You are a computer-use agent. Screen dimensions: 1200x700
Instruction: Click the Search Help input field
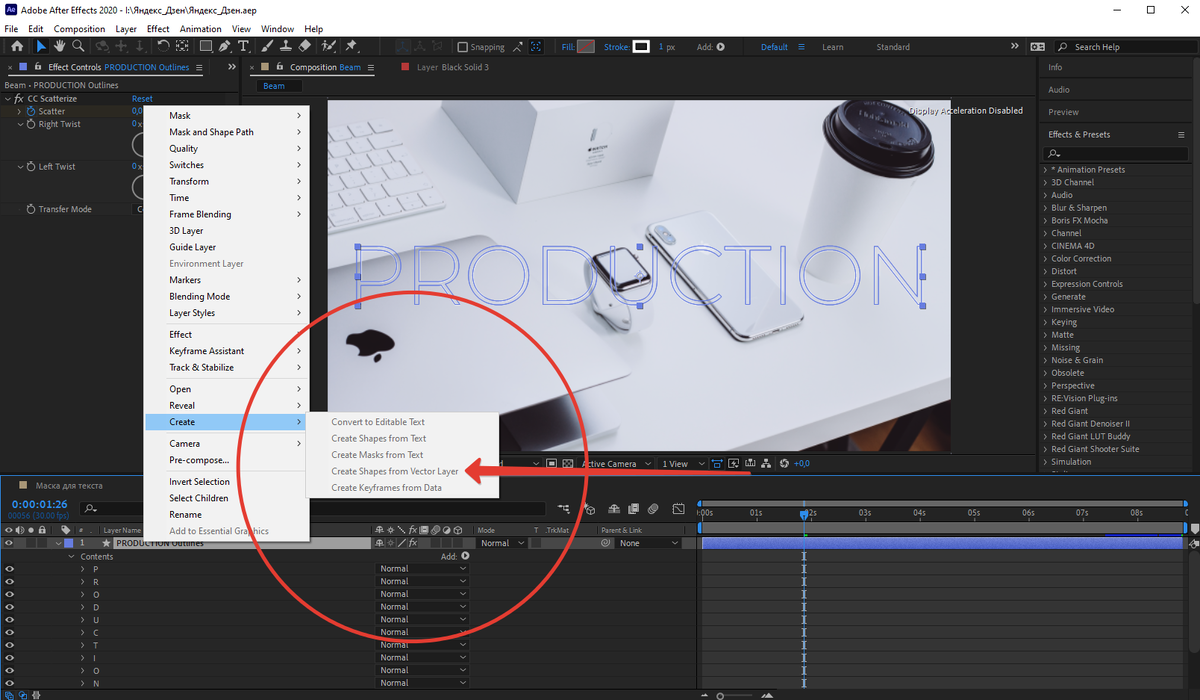click(1126, 47)
